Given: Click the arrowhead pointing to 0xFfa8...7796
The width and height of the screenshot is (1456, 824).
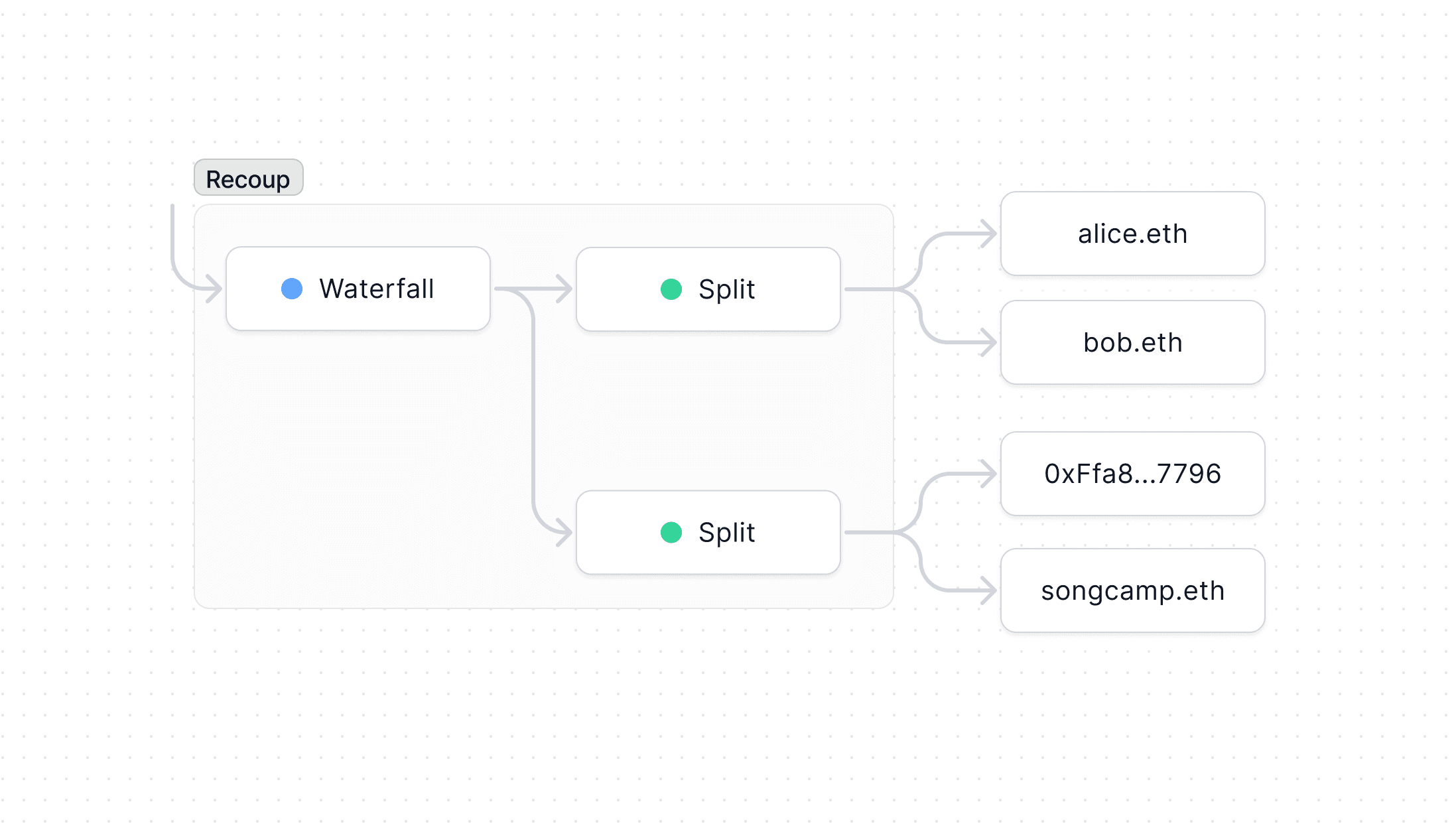Looking at the screenshot, I should pos(989,474).
